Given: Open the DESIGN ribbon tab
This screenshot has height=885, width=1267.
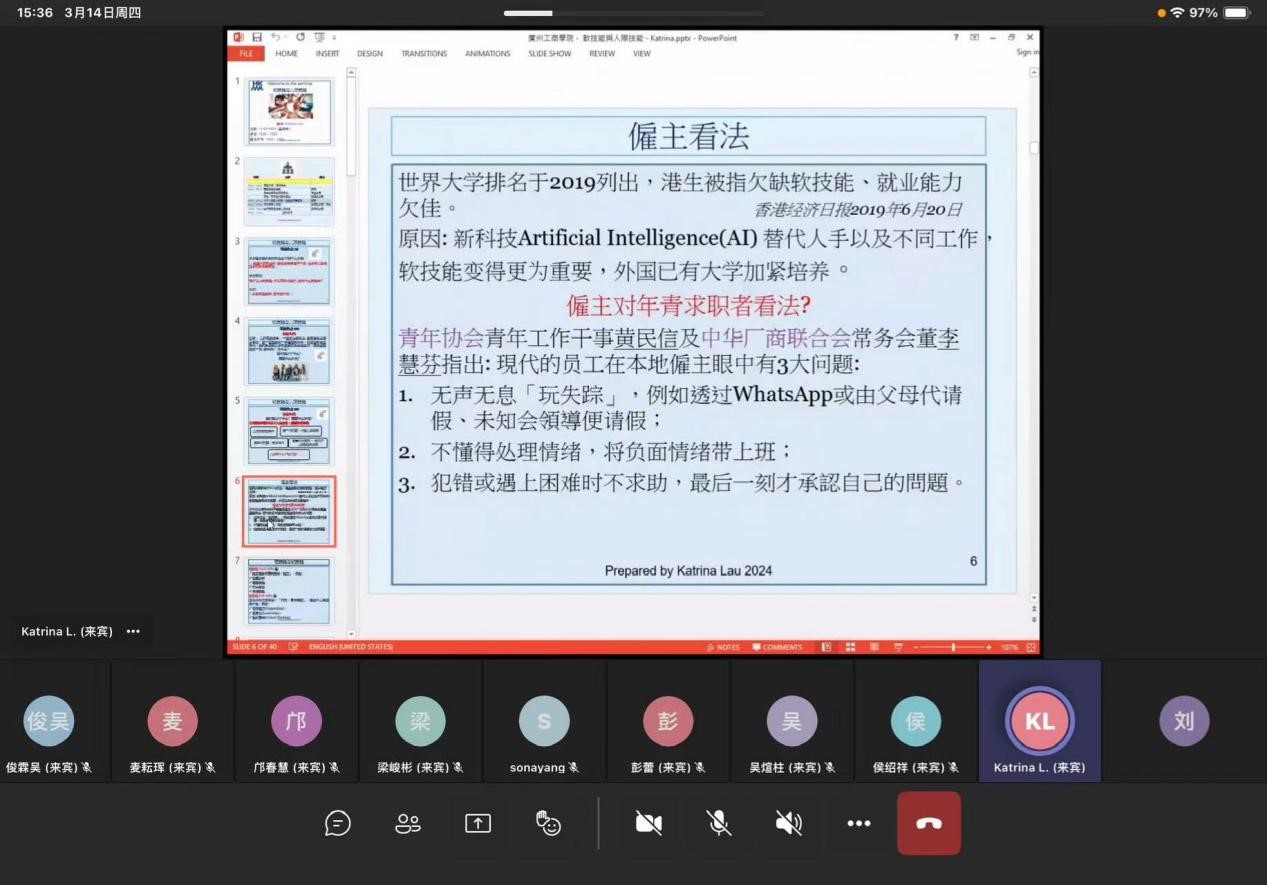Looking at the screenshot, I should [370, 54].
